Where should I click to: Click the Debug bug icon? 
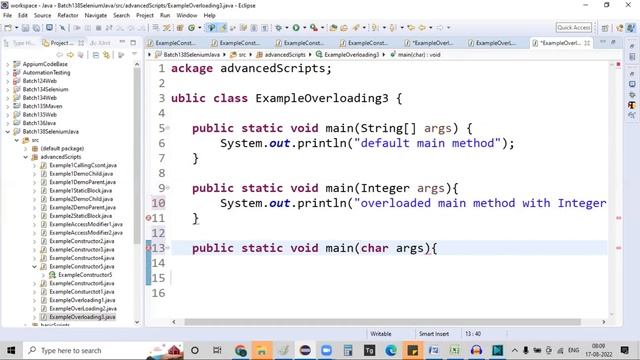coord(279,28)
